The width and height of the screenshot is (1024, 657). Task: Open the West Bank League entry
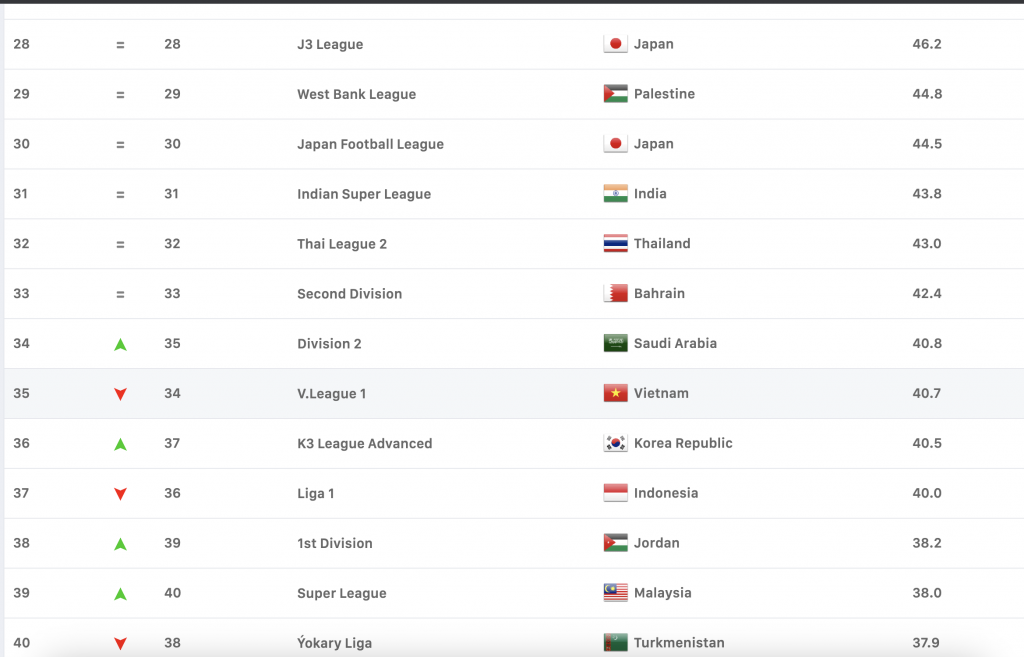point(356,94)
